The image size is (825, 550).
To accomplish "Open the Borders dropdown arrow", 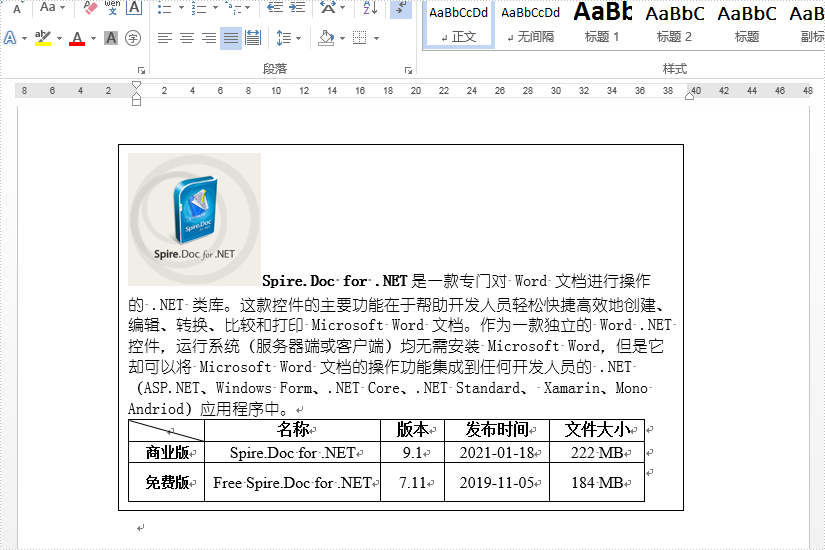I will pyautogui.click(x=376, y=38).
